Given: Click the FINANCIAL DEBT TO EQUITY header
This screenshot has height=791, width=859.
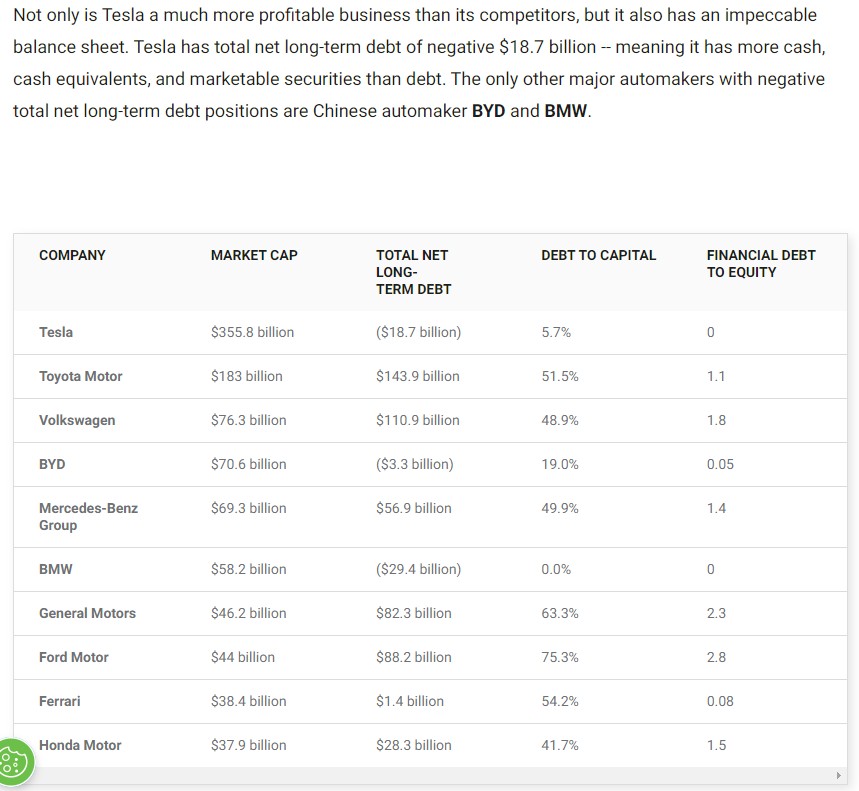Looking at the screenshot, I should [x=760, y=263].
